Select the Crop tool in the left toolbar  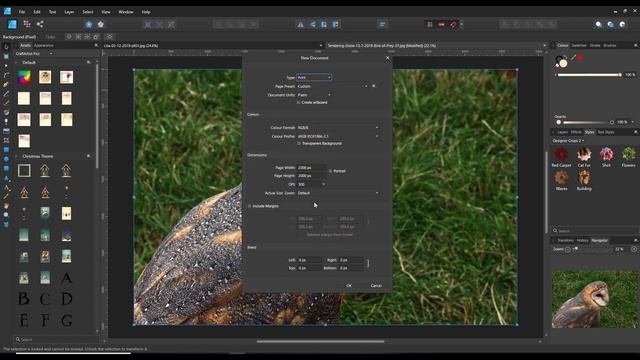6,140
